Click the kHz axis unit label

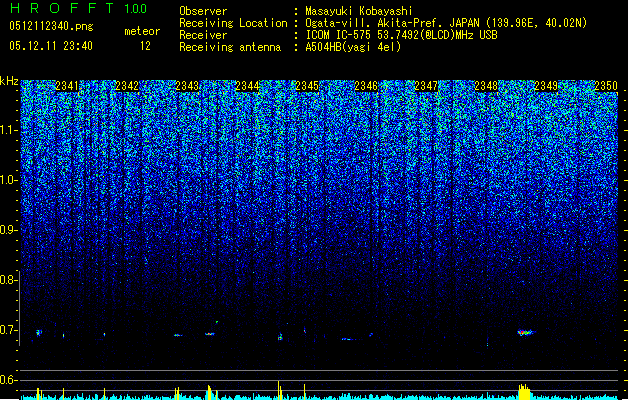point(9,81)
